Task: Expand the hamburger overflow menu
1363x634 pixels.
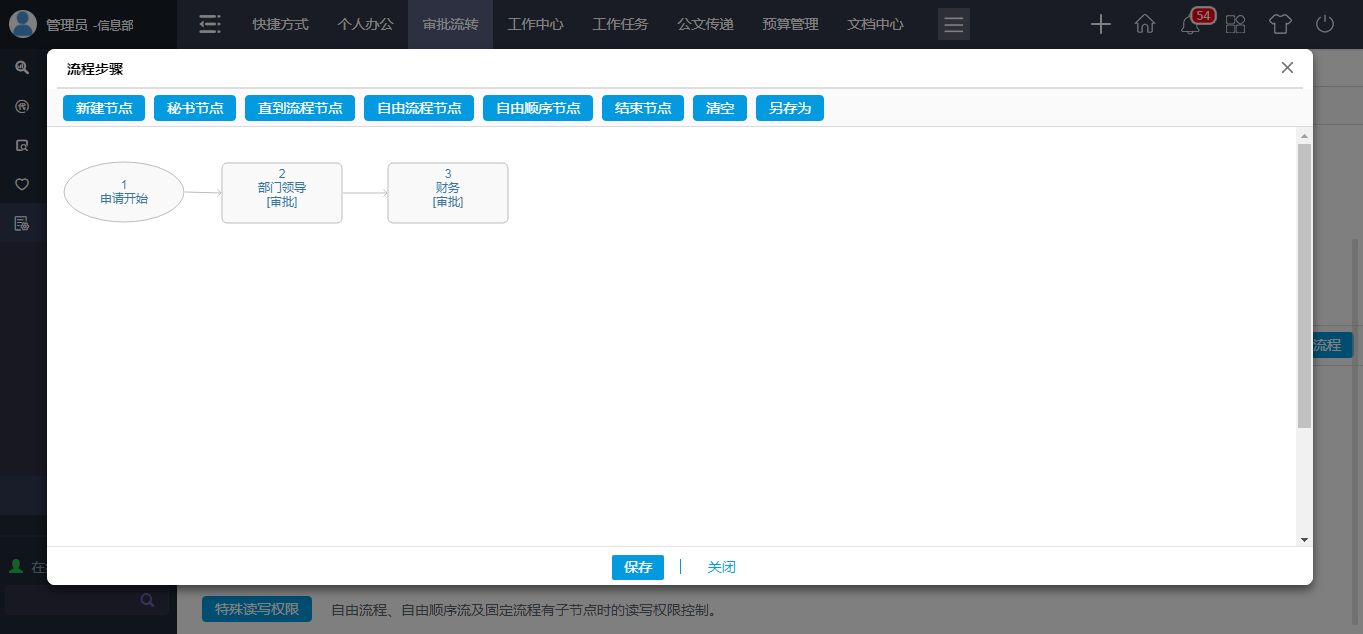Action: click(953, 24)
